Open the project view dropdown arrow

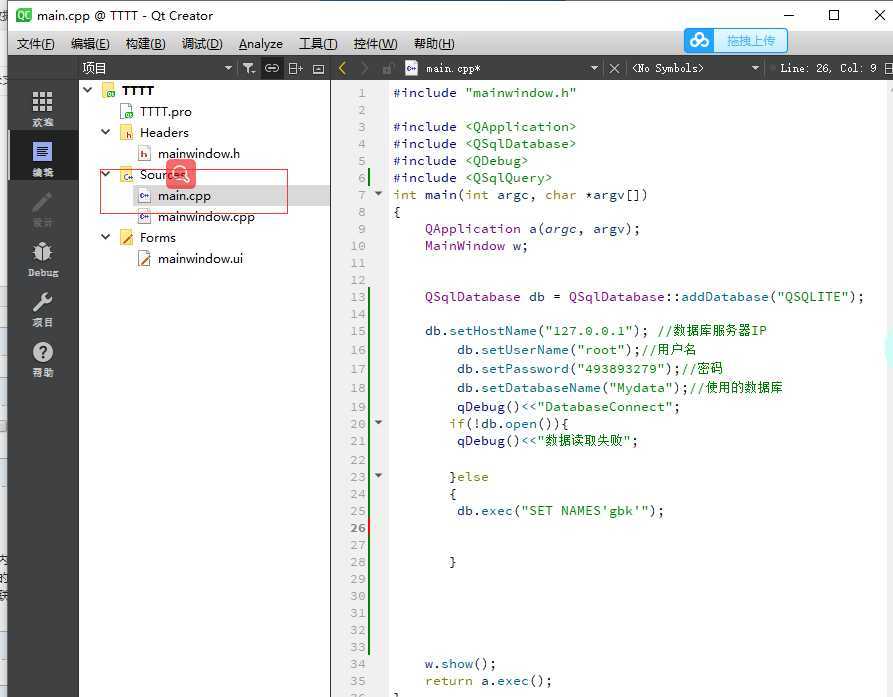pyautogui.click(x=228, y=68)
